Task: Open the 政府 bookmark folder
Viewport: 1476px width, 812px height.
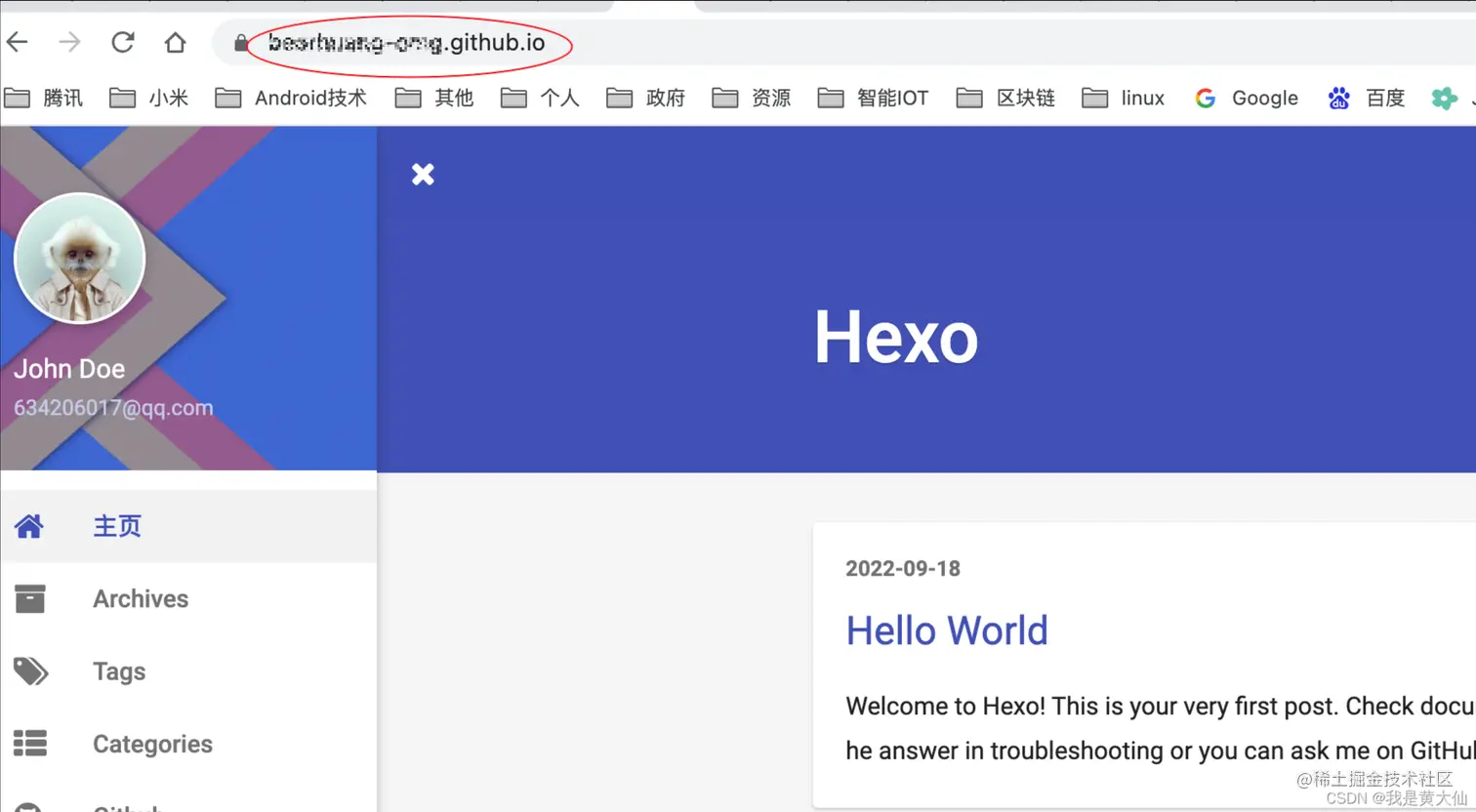Action: pos(645,98)
